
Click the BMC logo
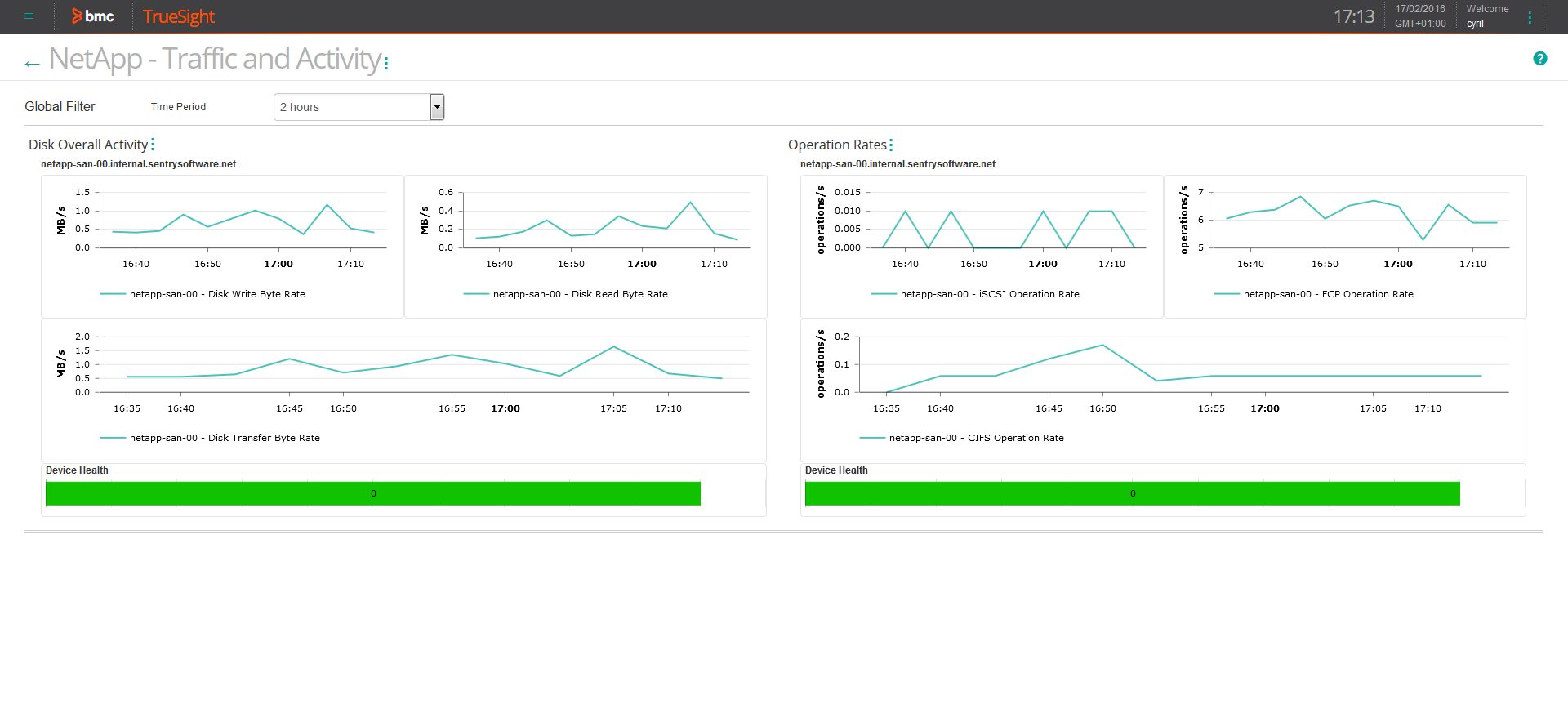click(93, 16)
